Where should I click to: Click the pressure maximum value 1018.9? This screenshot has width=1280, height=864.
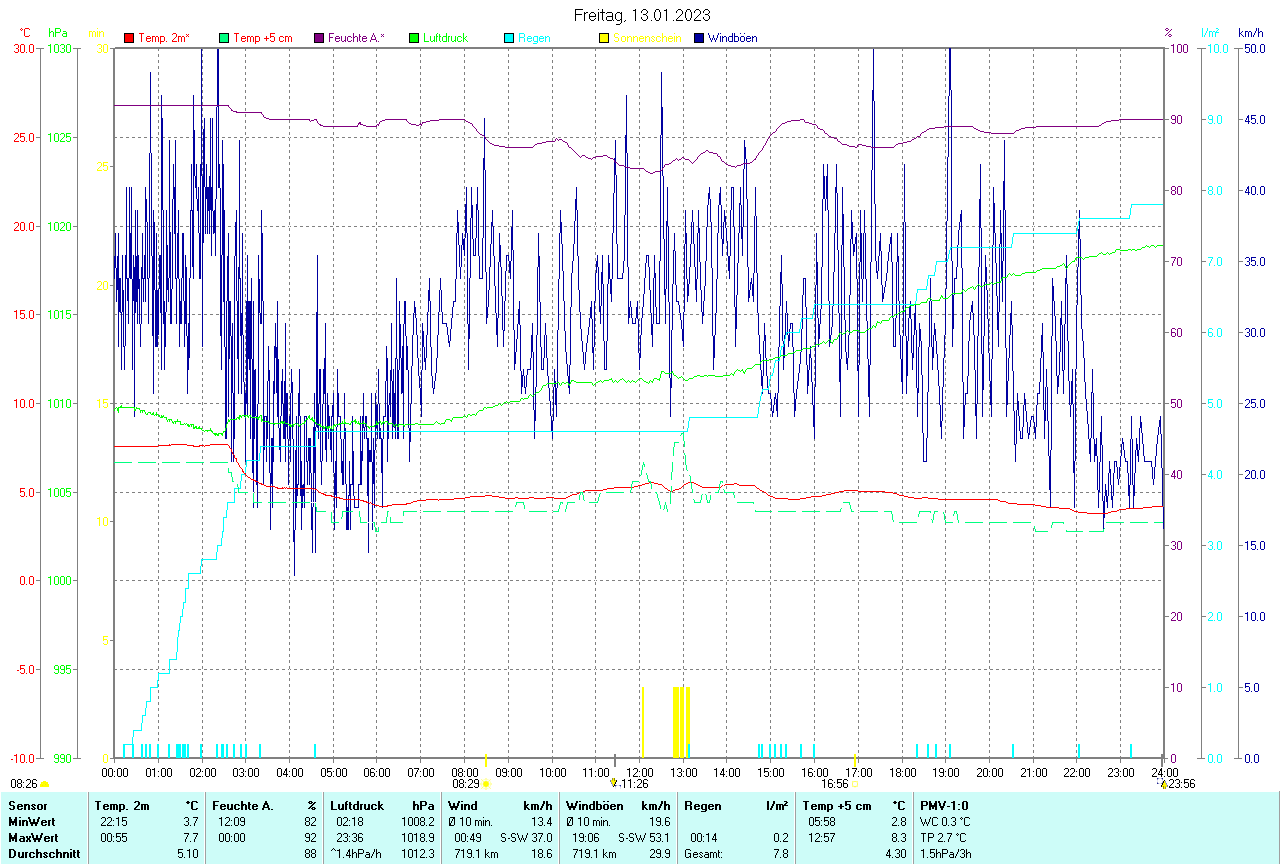point(418,838)
